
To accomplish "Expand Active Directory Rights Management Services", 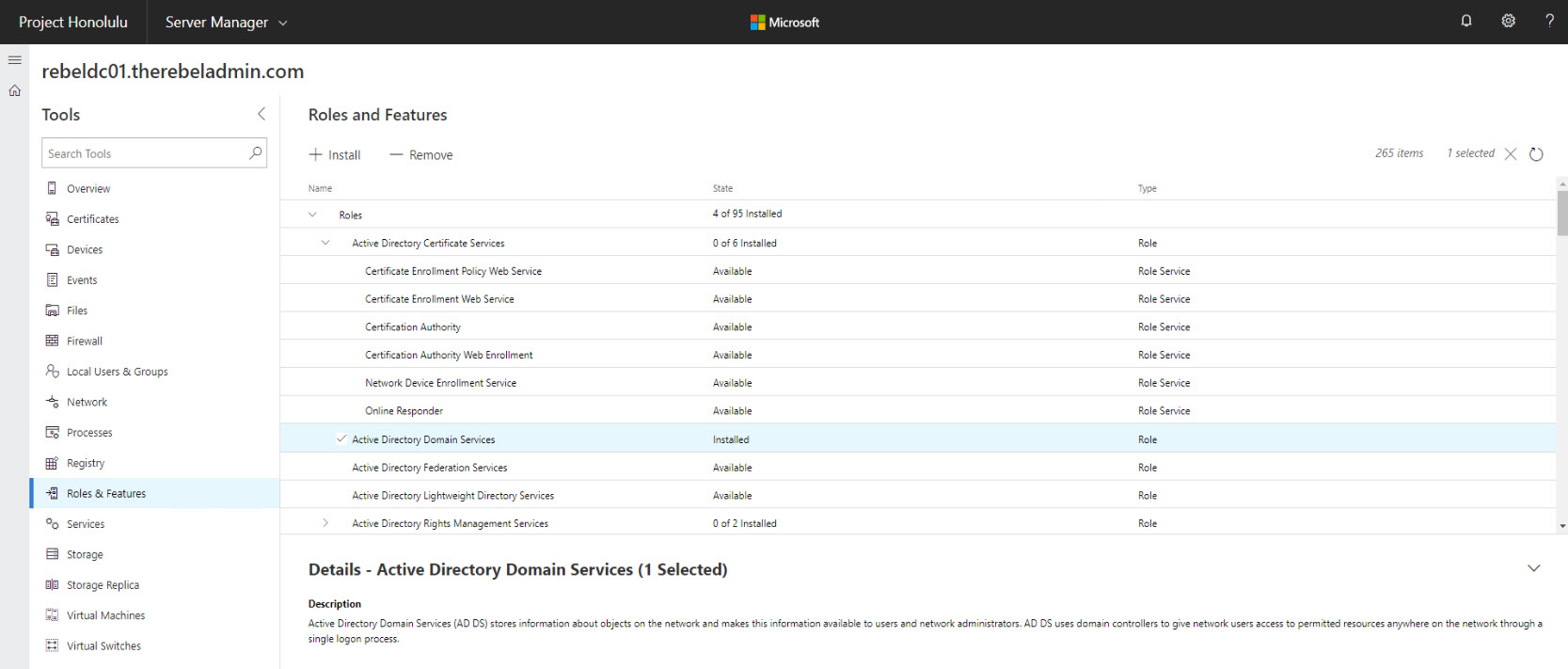I will pyautogui.click(x=325, y=522).
